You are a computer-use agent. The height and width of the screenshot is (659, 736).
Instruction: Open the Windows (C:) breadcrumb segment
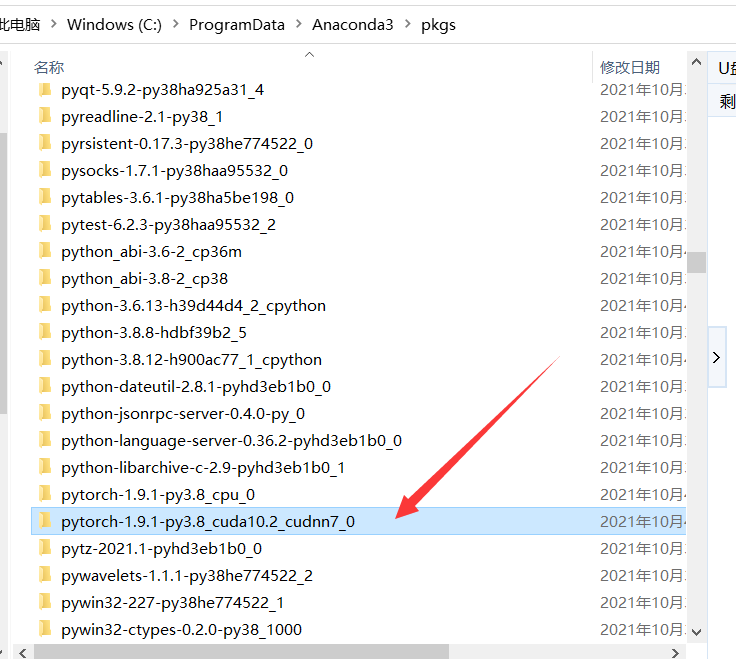point(114,24)
